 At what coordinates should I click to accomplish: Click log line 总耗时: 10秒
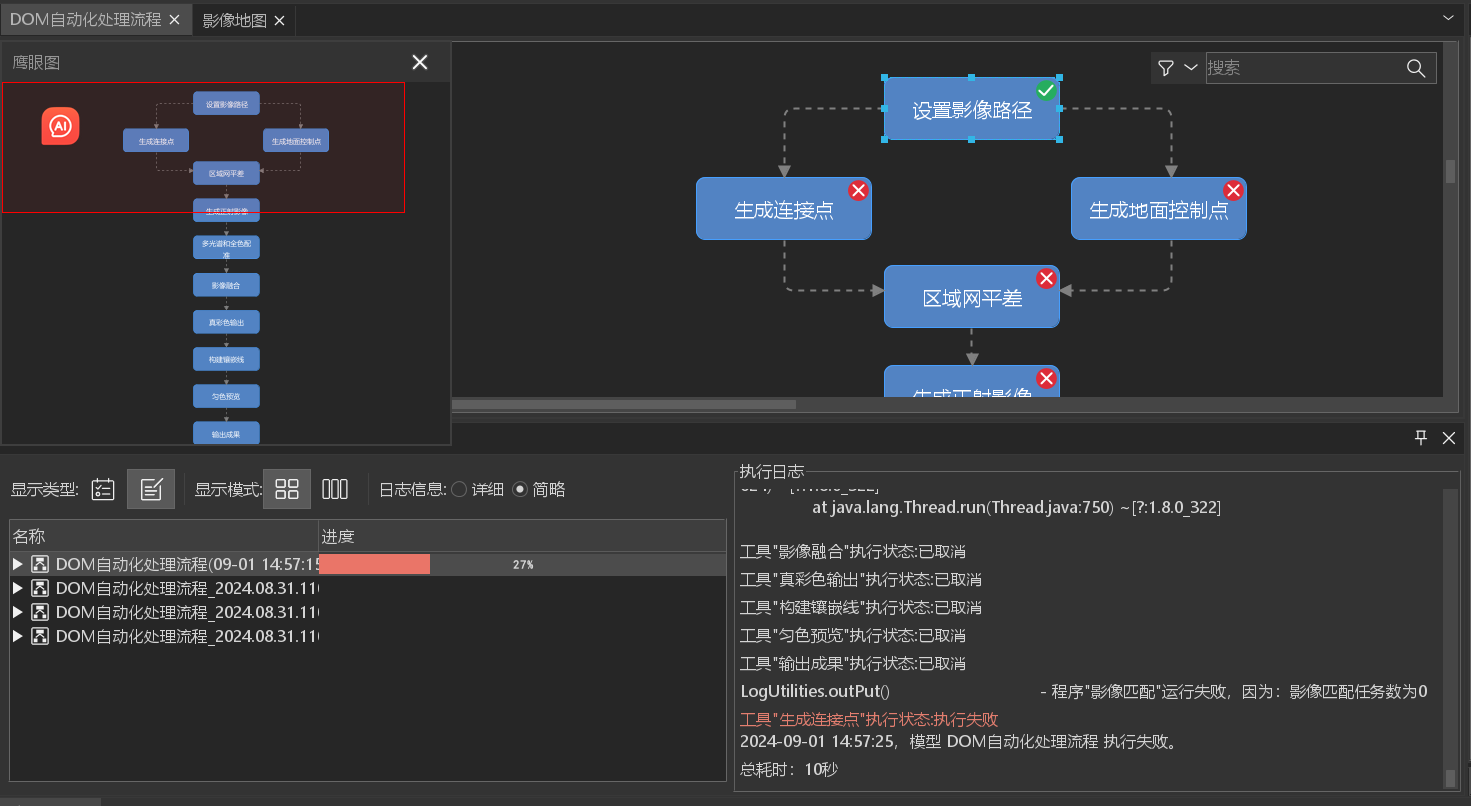pos(789,769)
